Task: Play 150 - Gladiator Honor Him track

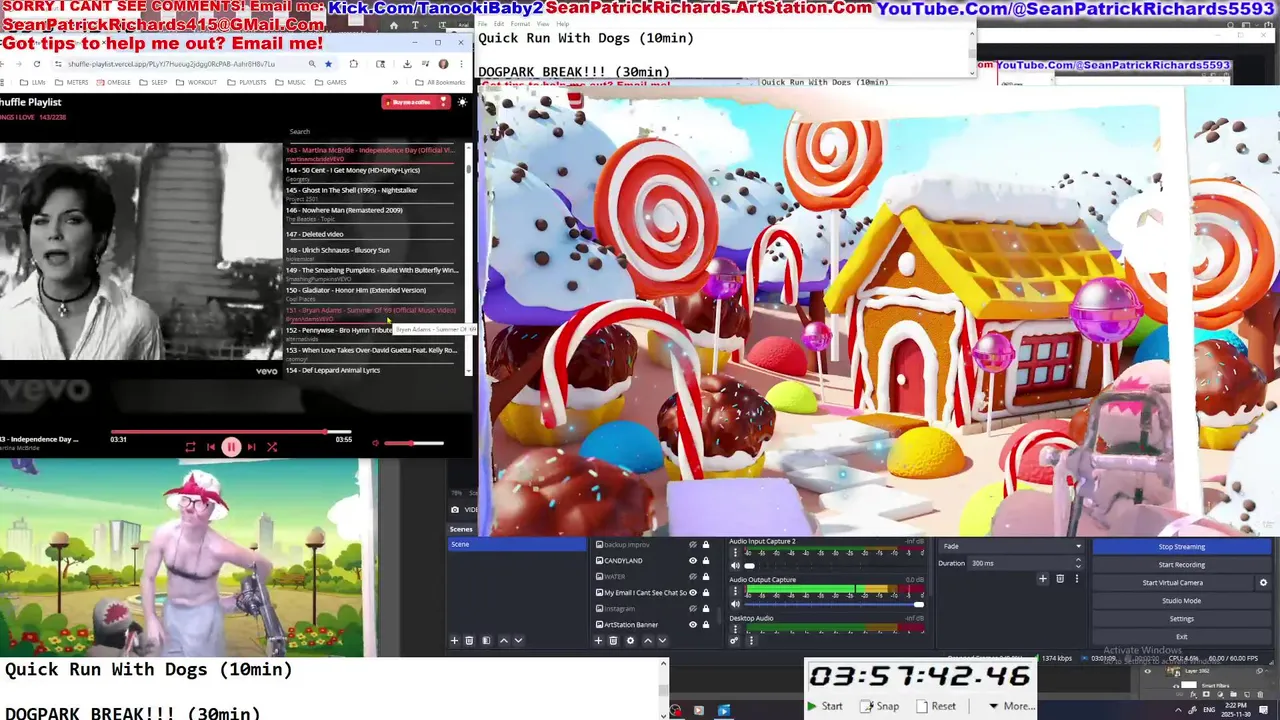Action: pos(372,293)
